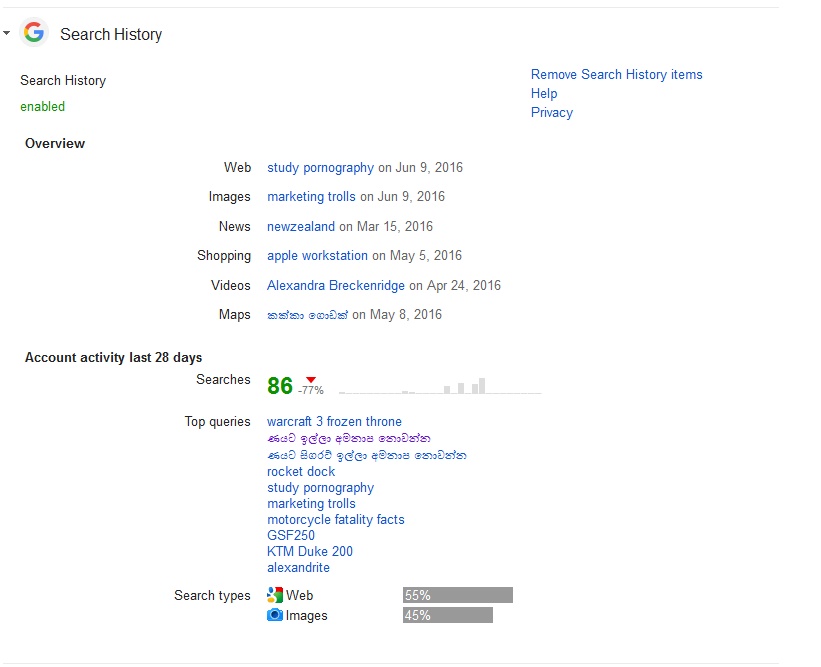Click the 'Overview' heading
Image resolution: width=821 pixels, height=667 pixels.
tap(55, 143)
